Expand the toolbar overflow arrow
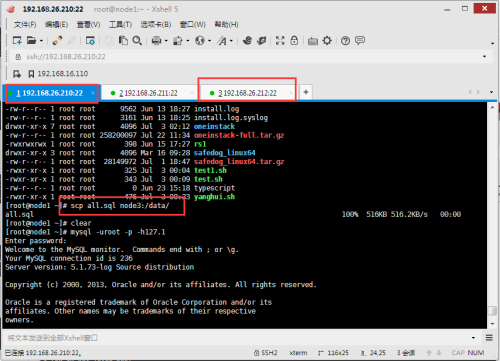Viewport: 500px width, 361px height. pyautogui.click(x=492, y=43)
